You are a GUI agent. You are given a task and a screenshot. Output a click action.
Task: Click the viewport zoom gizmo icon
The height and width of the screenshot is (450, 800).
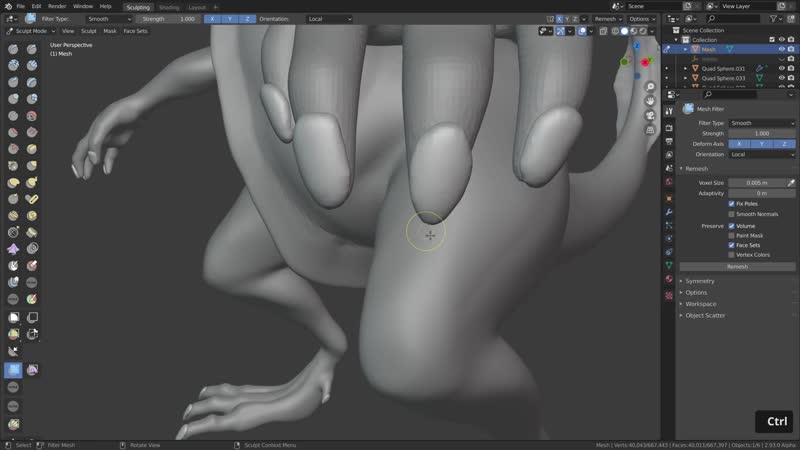[650, 87]
